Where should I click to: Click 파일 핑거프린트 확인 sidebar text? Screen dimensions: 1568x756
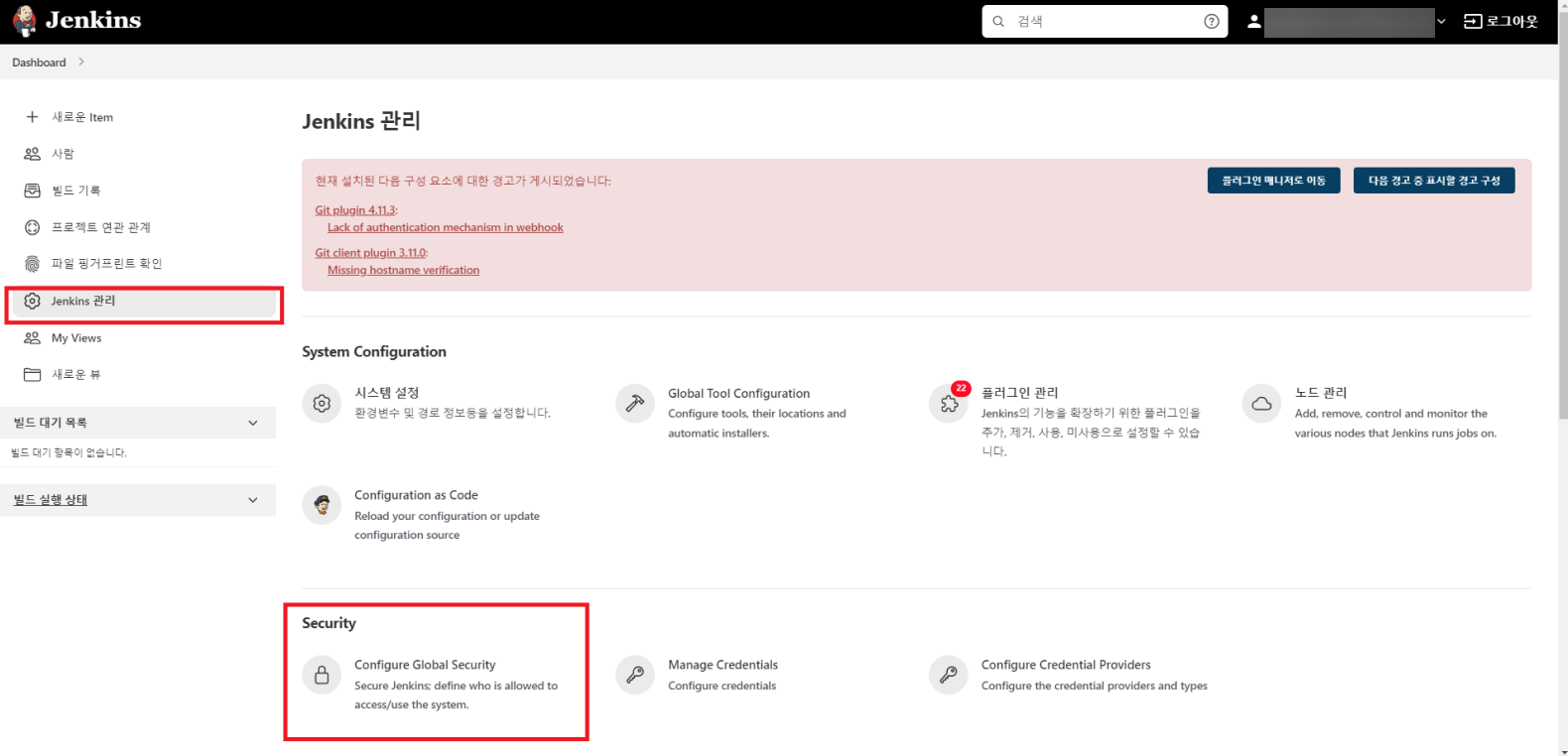click(x=107, y=264)
